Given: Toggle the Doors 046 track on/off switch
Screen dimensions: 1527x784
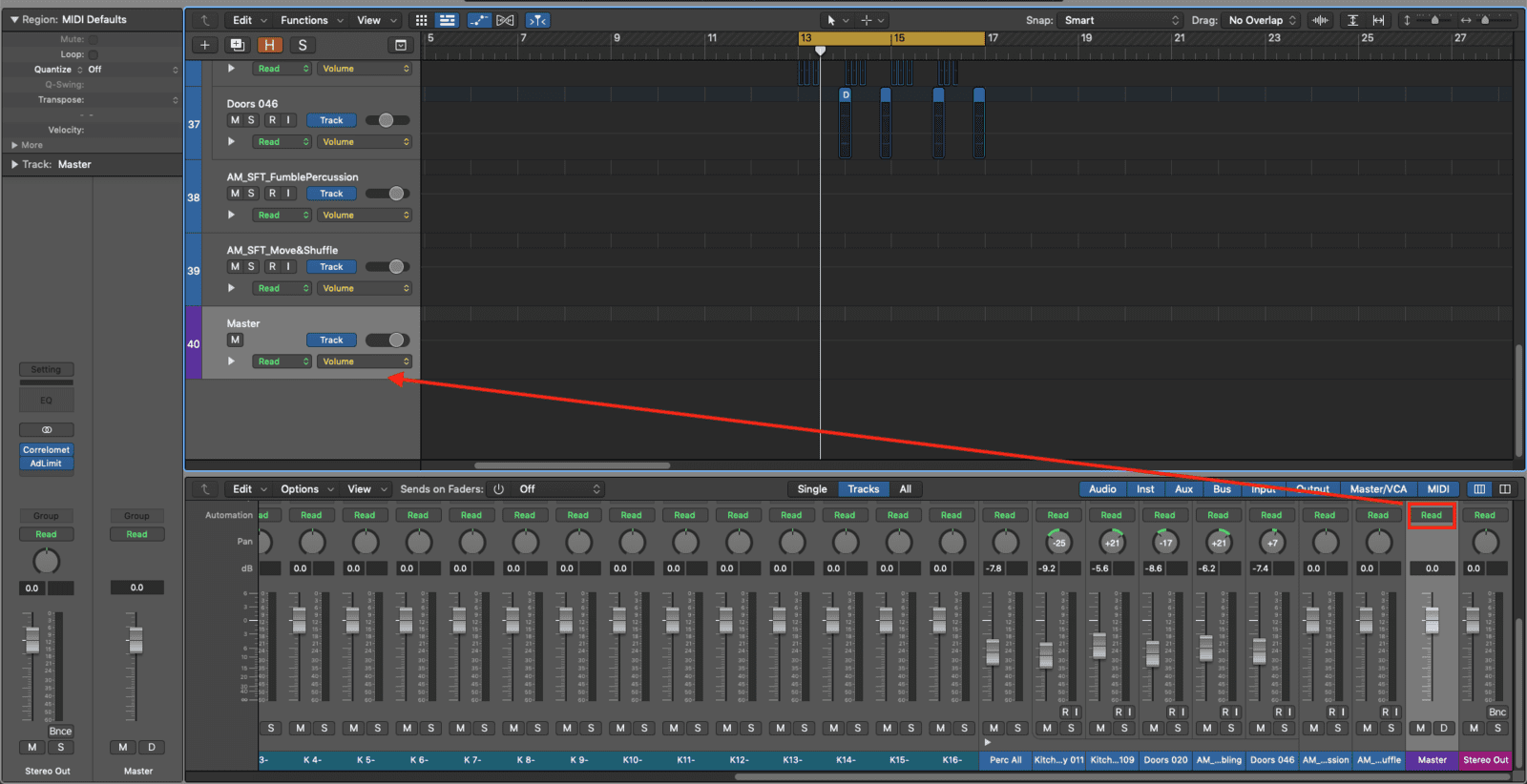Looking at the screenshot, I should tap(387, 120).
